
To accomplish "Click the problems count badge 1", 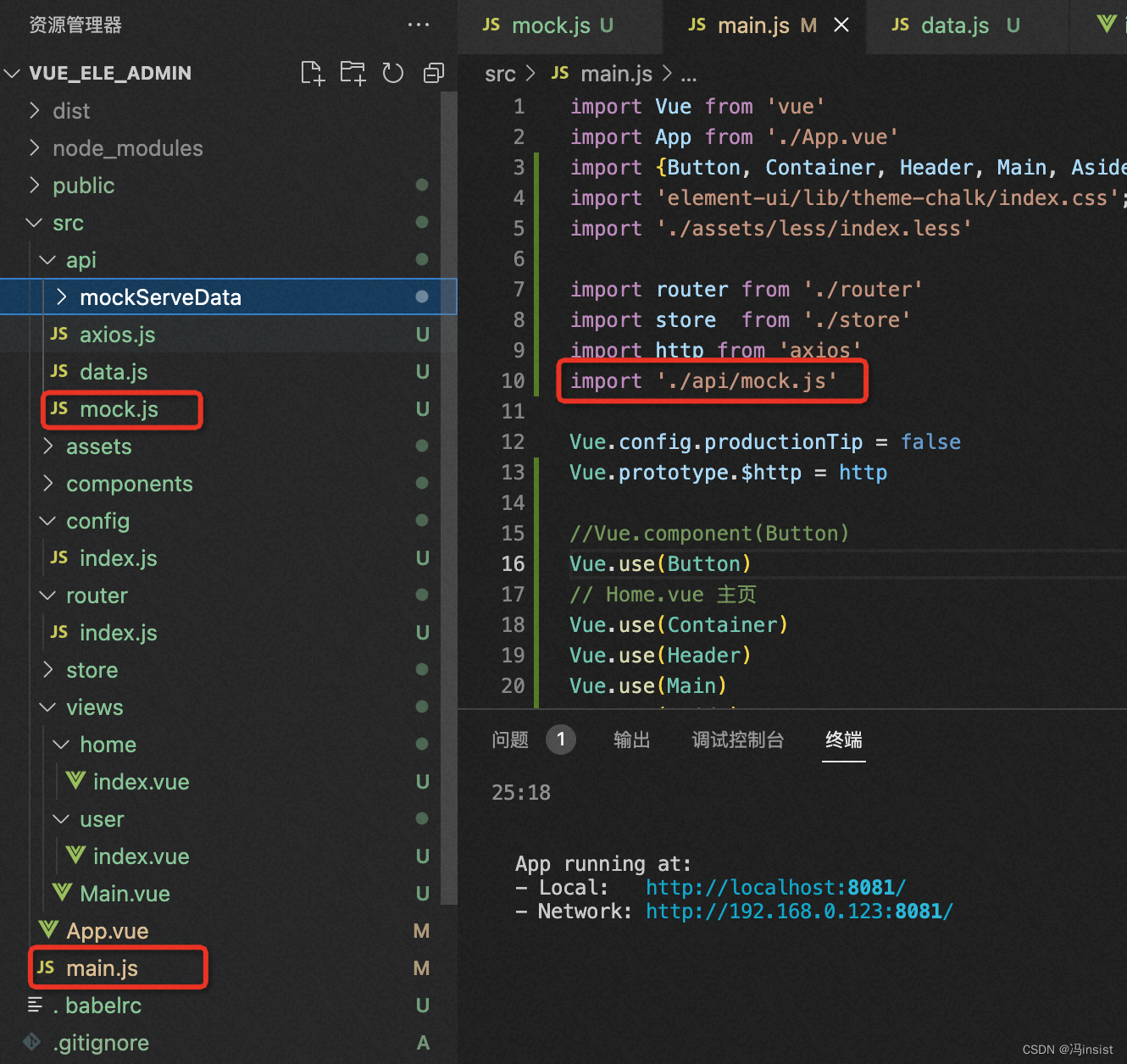I will (561, 740).
